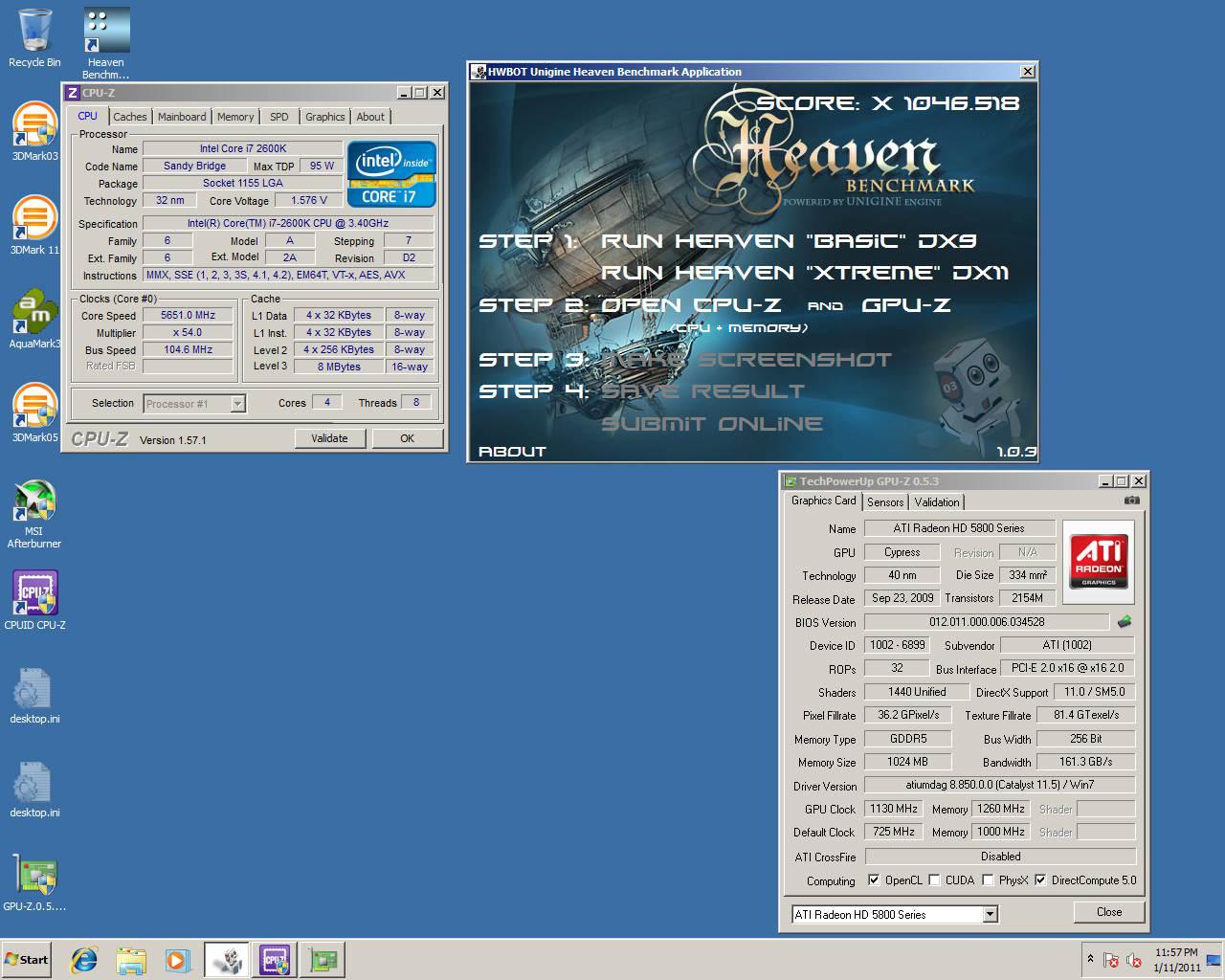
Task: Click the OK button in CPU-Z
Action: (407, 438)
